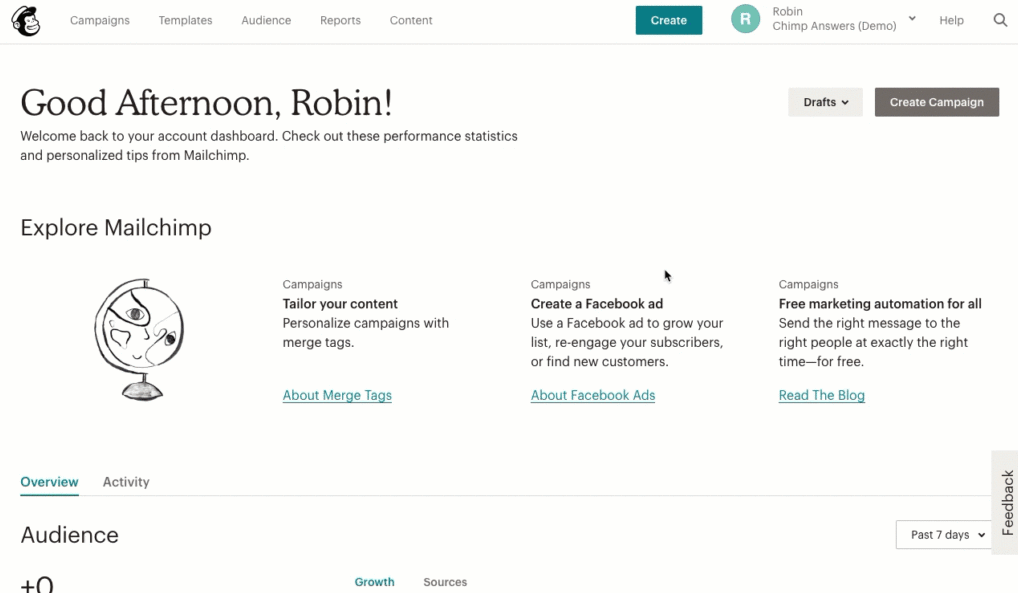Click the About Facebook Ads link
This screenshot has width=1018, height=593.
[592, 395]
